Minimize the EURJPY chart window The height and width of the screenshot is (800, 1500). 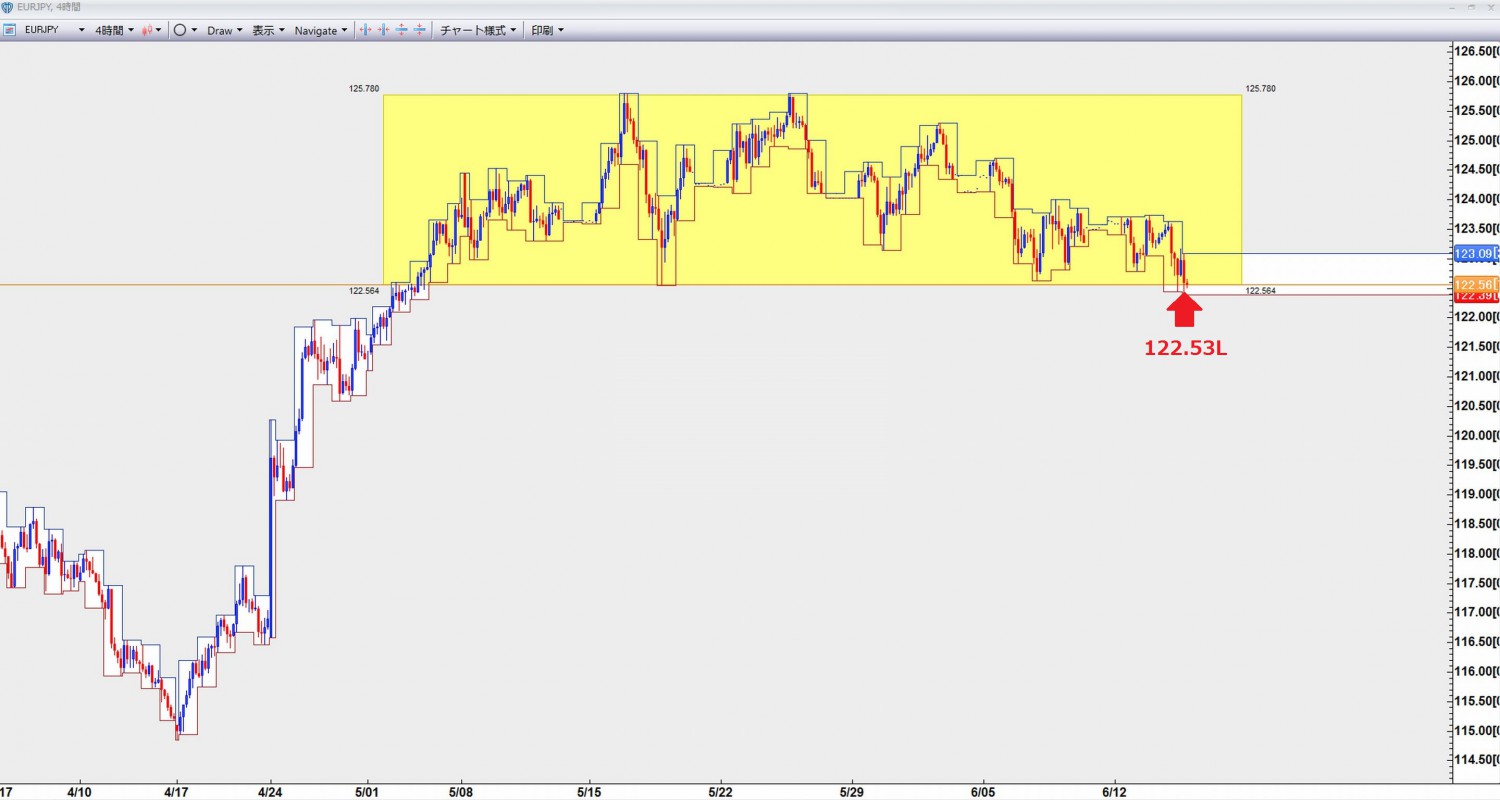click(1453, 7)
